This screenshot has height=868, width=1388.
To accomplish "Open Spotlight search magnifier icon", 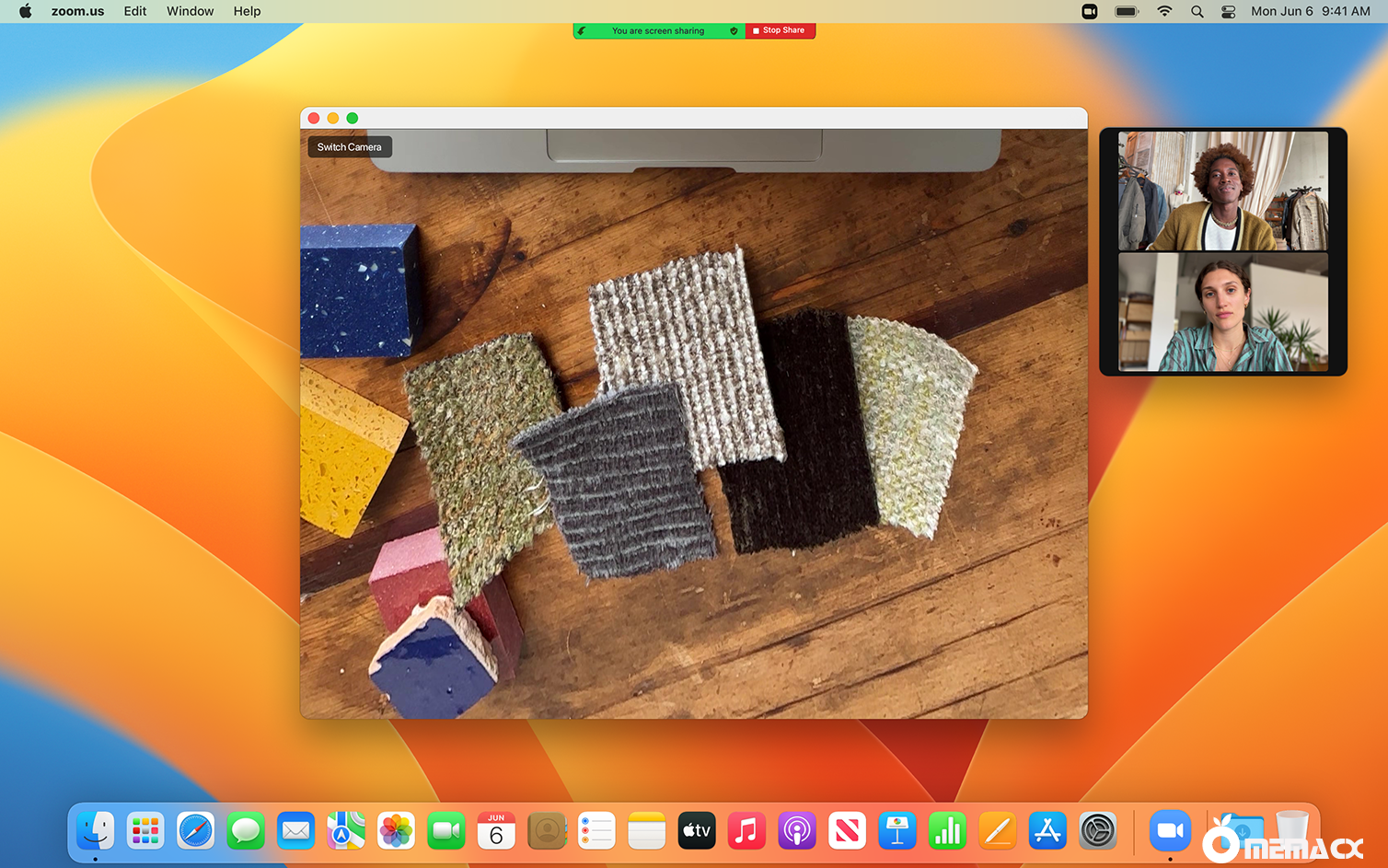I will click(1197, 11).
